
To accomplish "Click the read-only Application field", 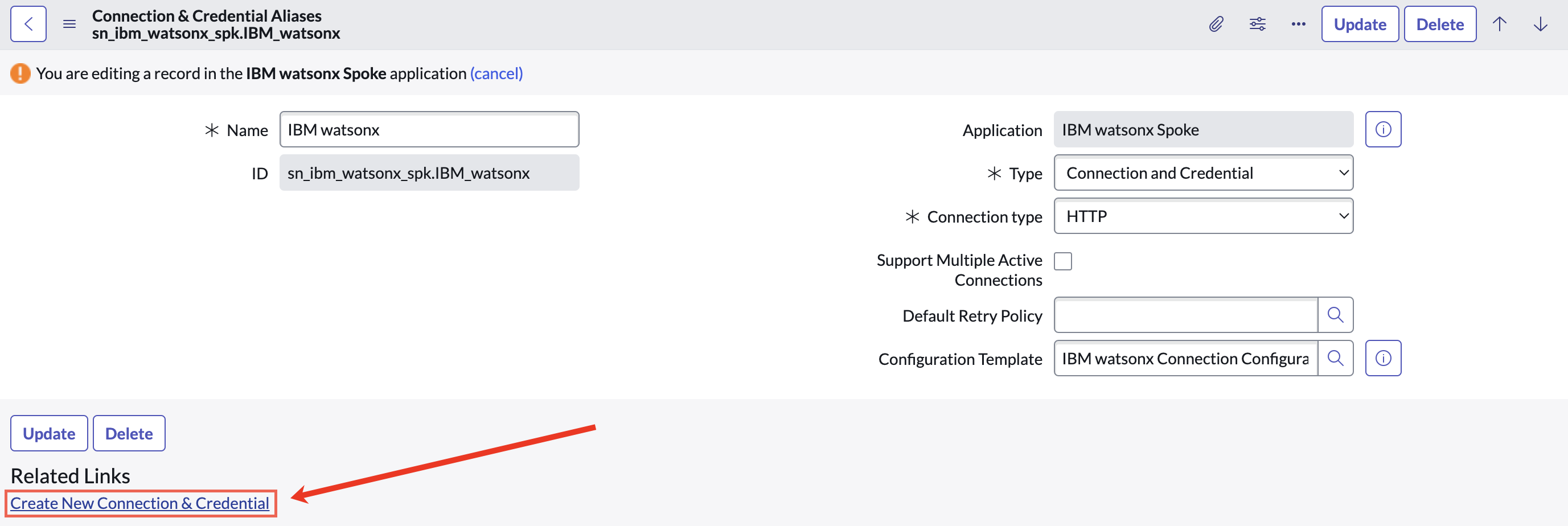I will [1204, 130].
